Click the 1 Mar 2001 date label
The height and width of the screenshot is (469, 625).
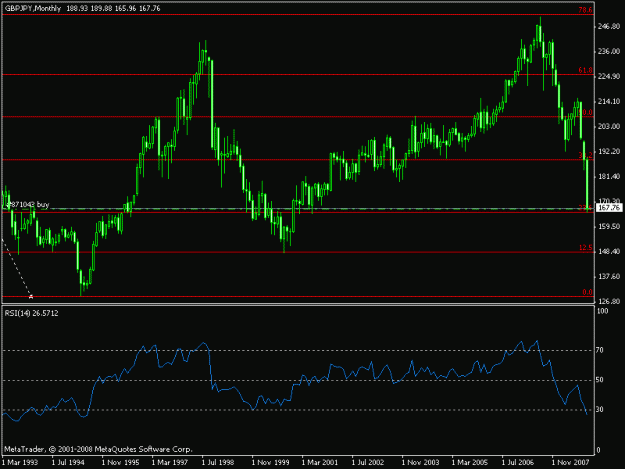click(x=320, y=463)
